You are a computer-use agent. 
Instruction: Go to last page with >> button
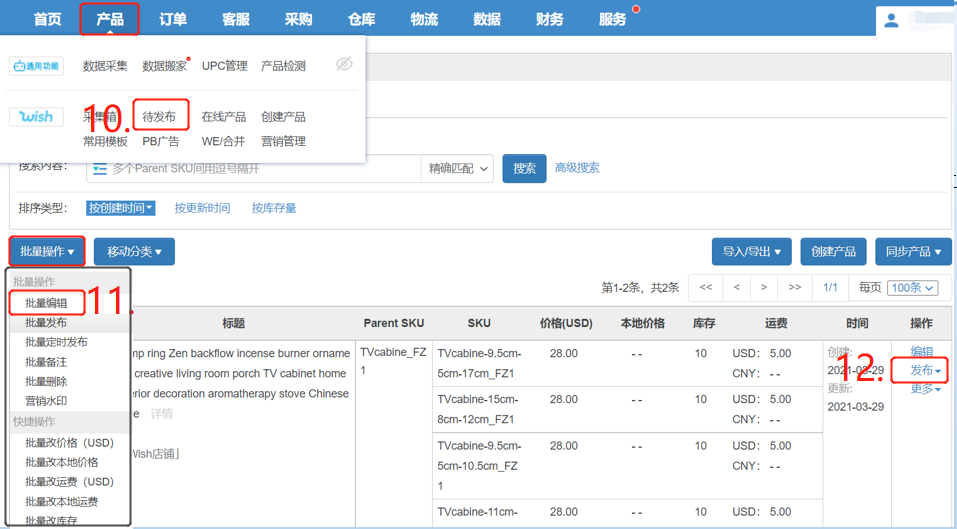(x=795, y=287)
